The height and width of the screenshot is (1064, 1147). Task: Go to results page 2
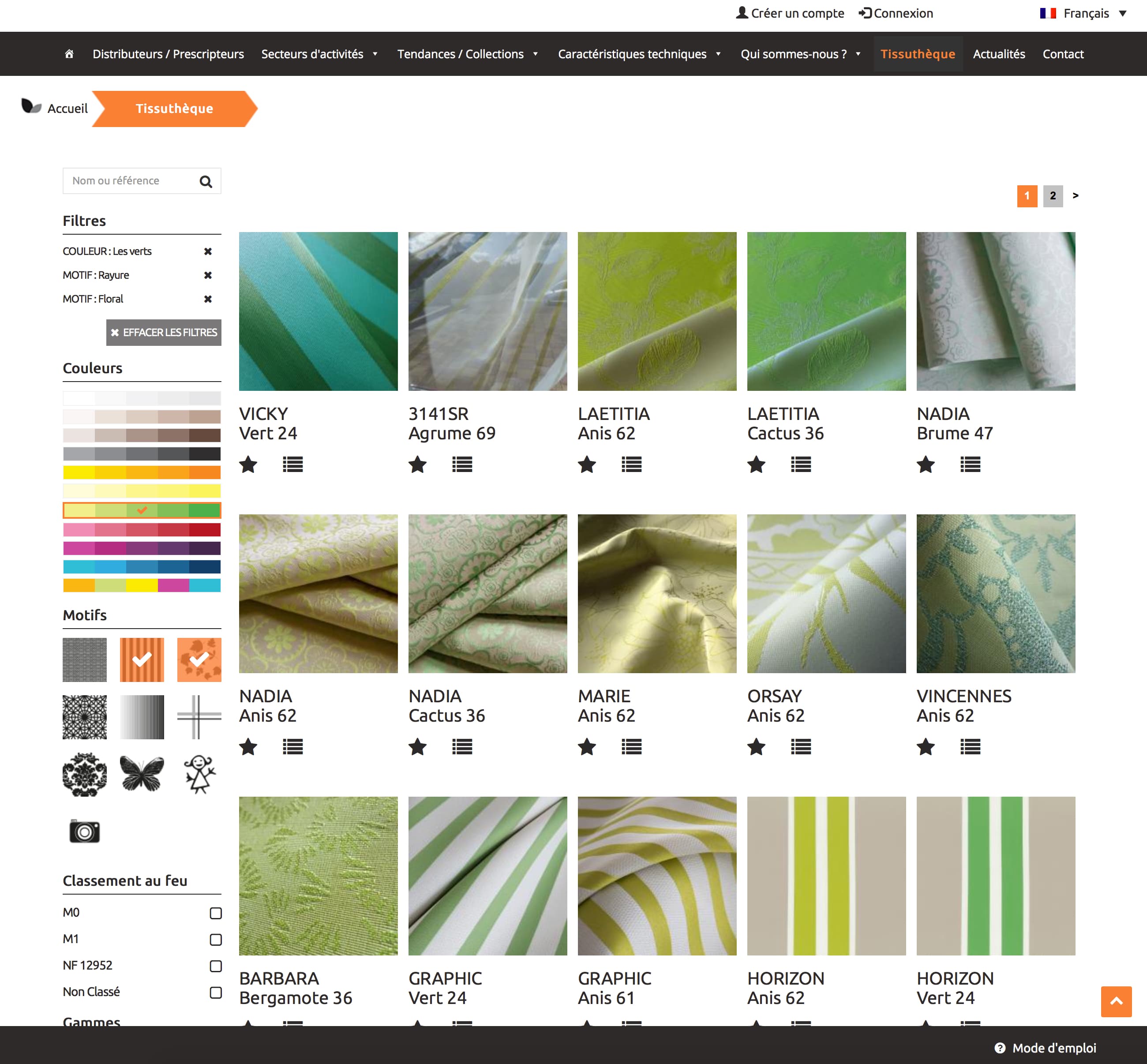click(x=1053, y=196)
